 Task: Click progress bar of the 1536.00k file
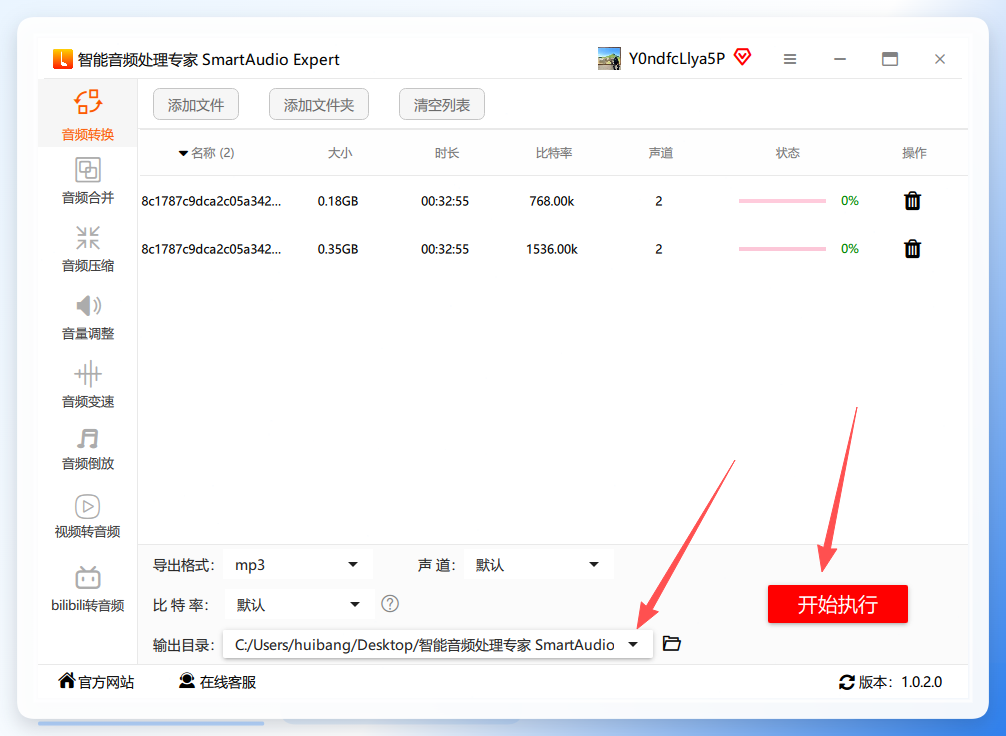pyautogui.click(x=782, y=249)
